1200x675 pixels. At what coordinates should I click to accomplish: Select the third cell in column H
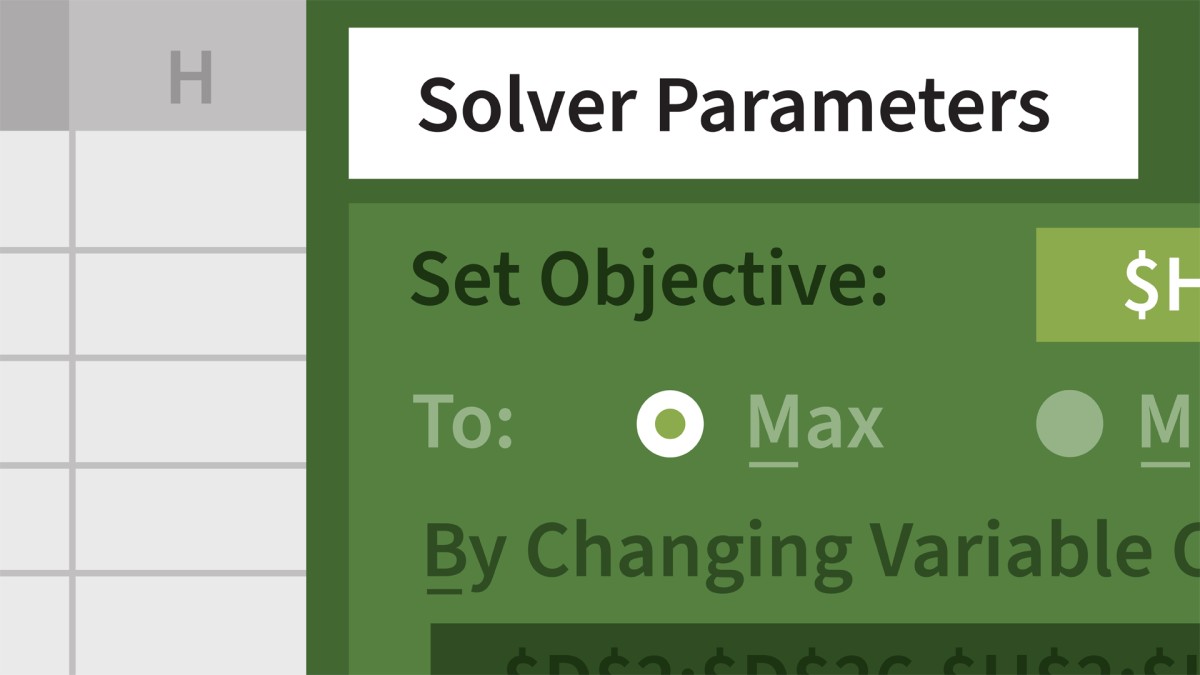tap(190, 411)
